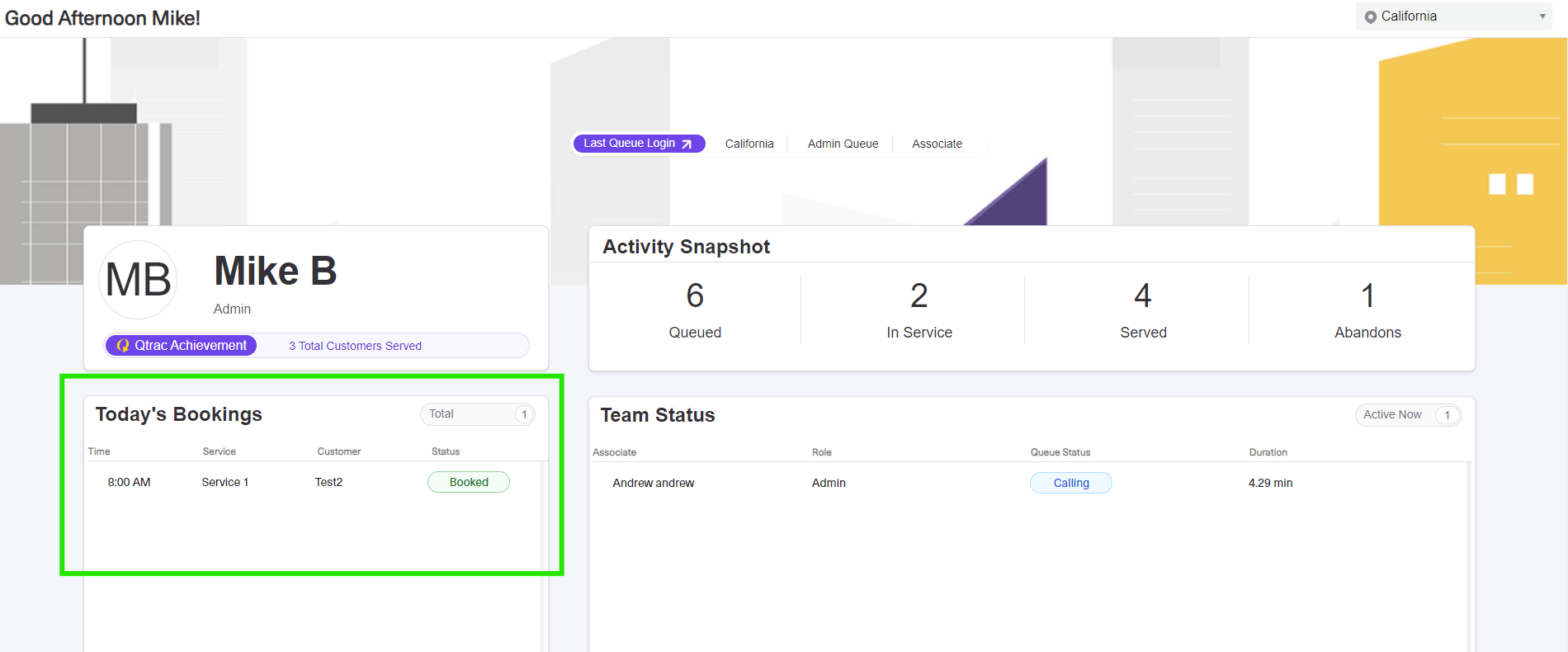Viewport: 1568px width, 652px height.
Task: Click the In Service count tile
Action: pos(919,309)
